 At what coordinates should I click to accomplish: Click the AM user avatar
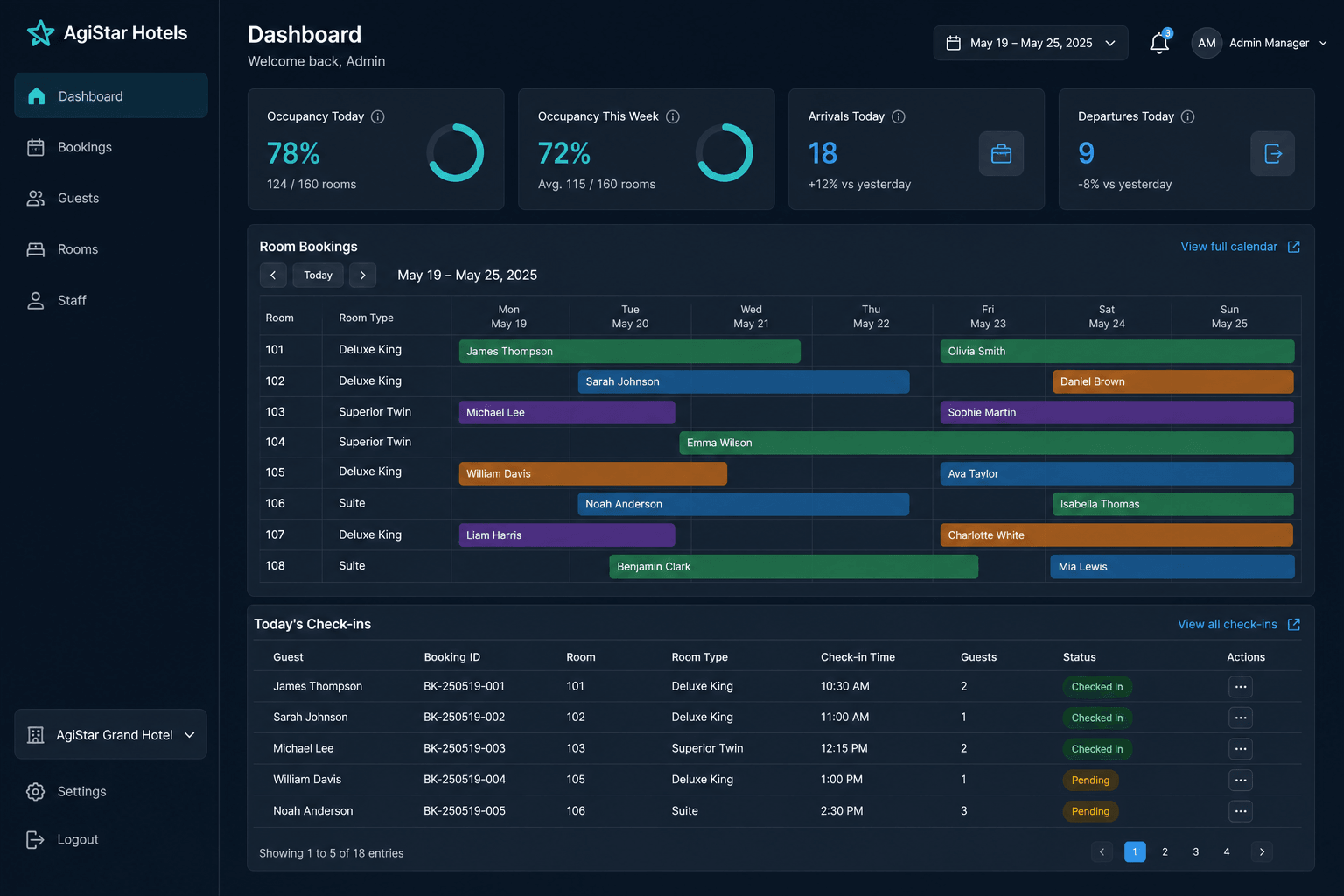coord(1207,43)
